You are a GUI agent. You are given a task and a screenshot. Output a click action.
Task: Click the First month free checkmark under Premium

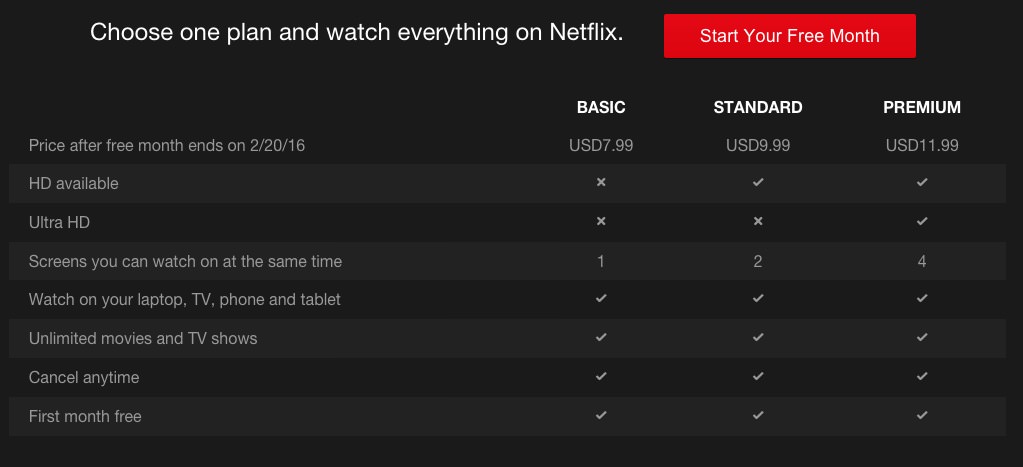[922, 414]
